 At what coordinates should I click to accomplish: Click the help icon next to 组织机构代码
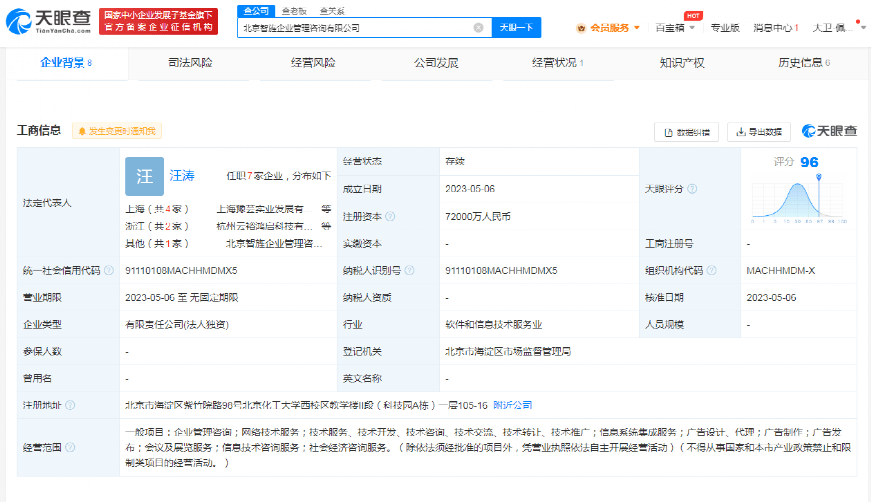712,270
